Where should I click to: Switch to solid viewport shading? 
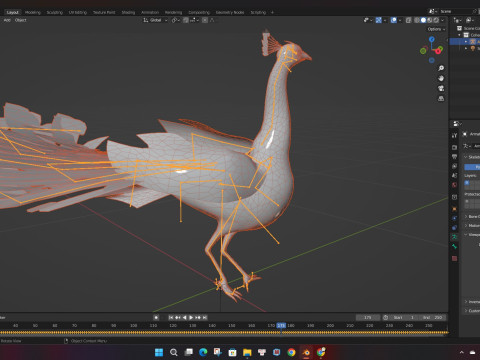(423, 20)
